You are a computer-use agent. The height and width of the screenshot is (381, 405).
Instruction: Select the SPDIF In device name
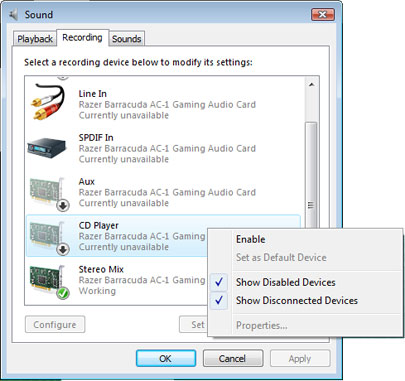96,138
